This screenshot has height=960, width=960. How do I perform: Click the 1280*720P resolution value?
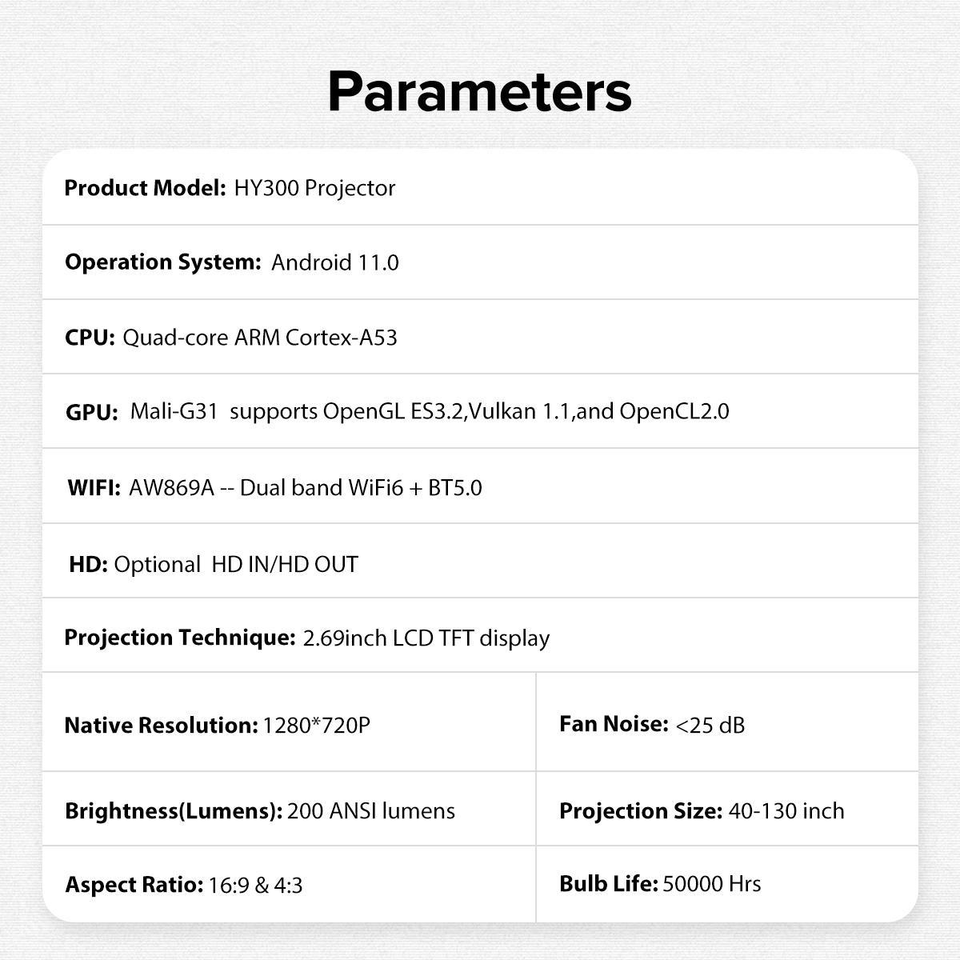click(316, 725)
